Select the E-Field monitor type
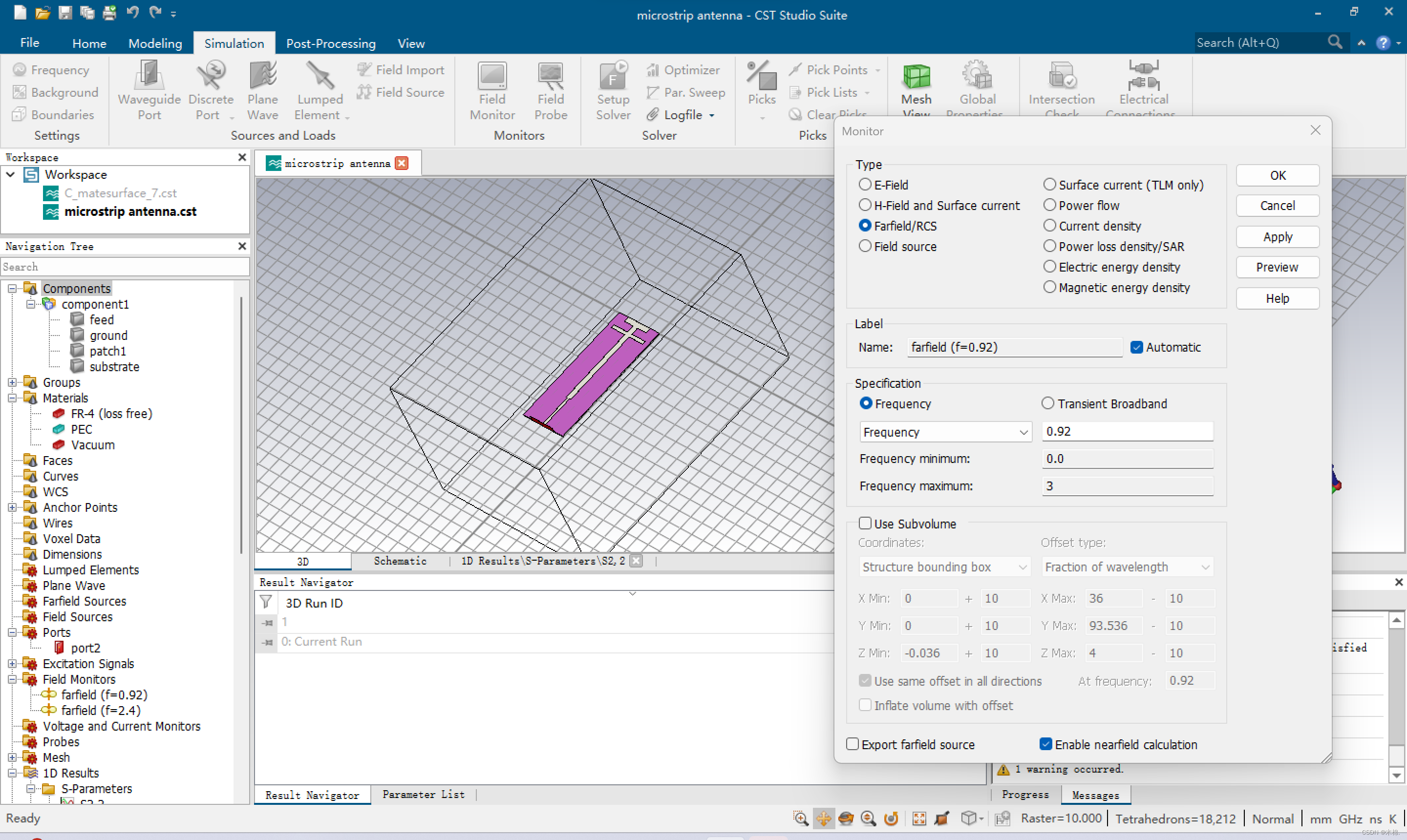1407x840 pixels. pyautogui.click(x=865, y=185)
